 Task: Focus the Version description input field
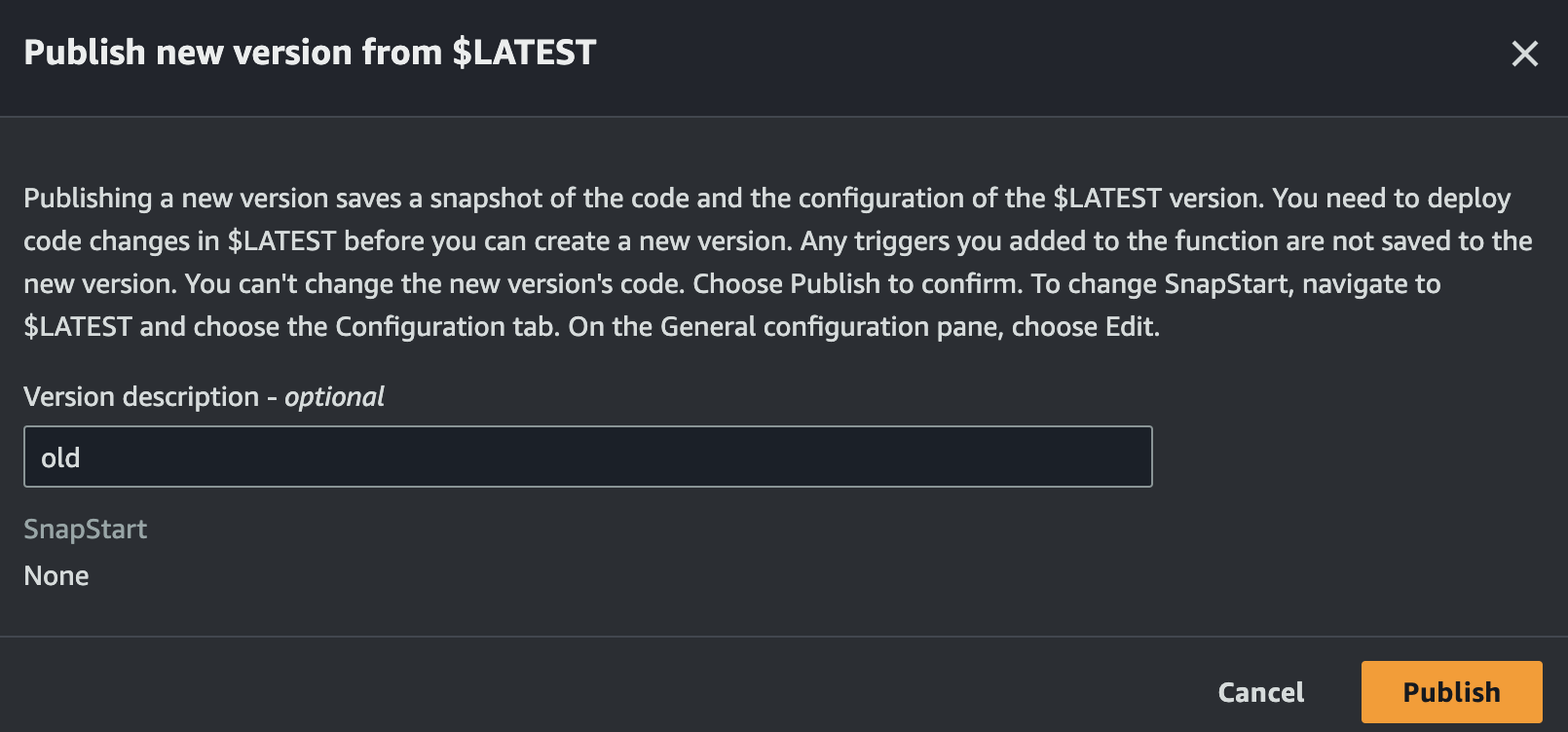click(x=587, y=457)
